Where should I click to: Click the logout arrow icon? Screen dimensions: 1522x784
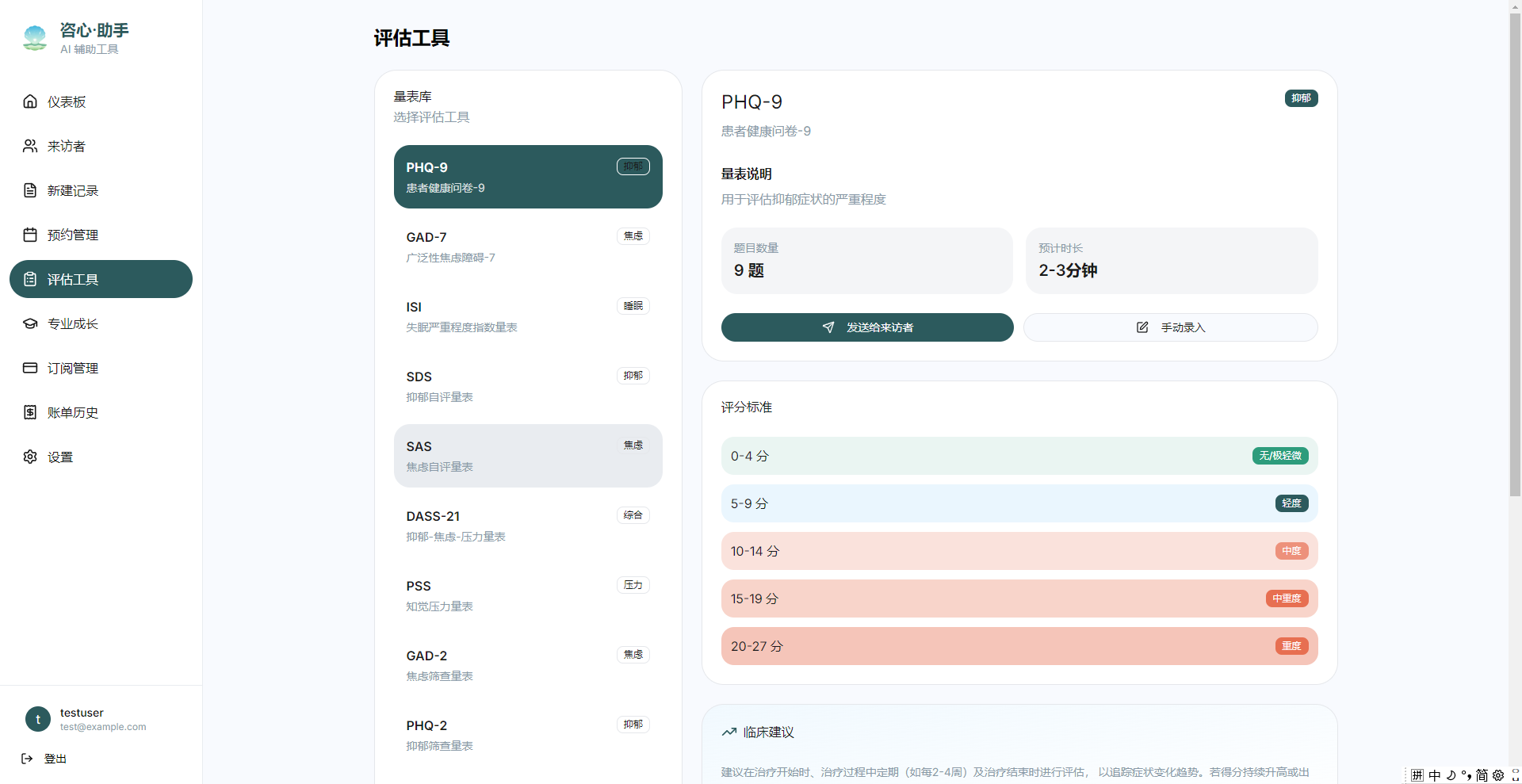[27, 759]
